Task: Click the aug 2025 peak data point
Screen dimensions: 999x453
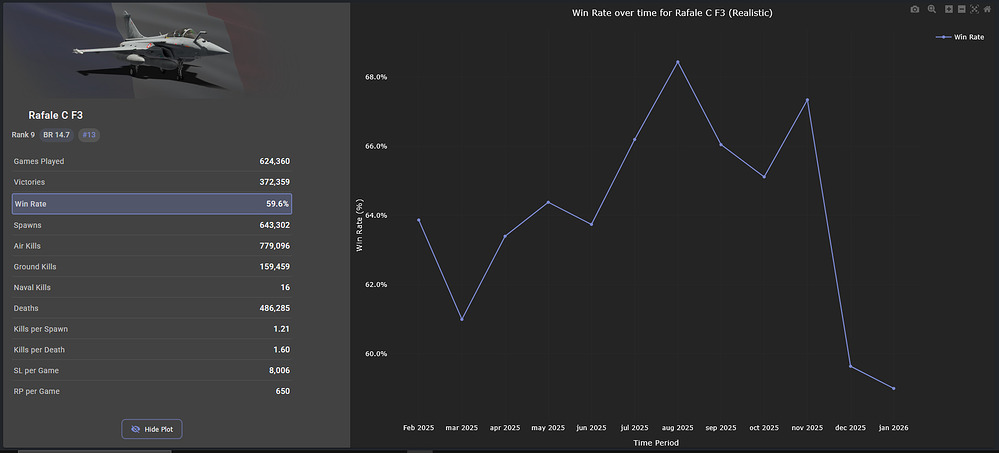Action: [677, 62]
